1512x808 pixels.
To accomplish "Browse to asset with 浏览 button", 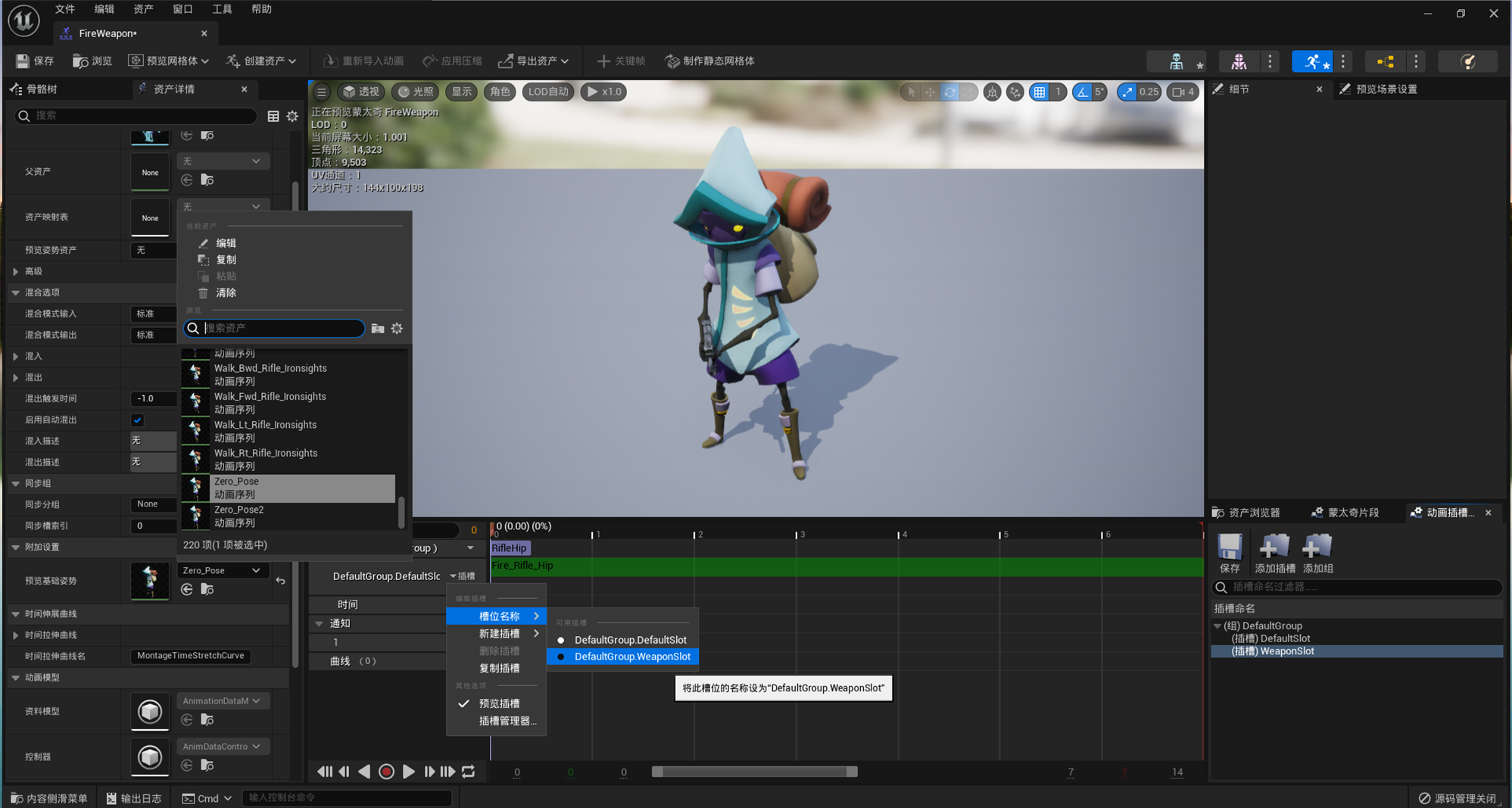I will point(92,61).
